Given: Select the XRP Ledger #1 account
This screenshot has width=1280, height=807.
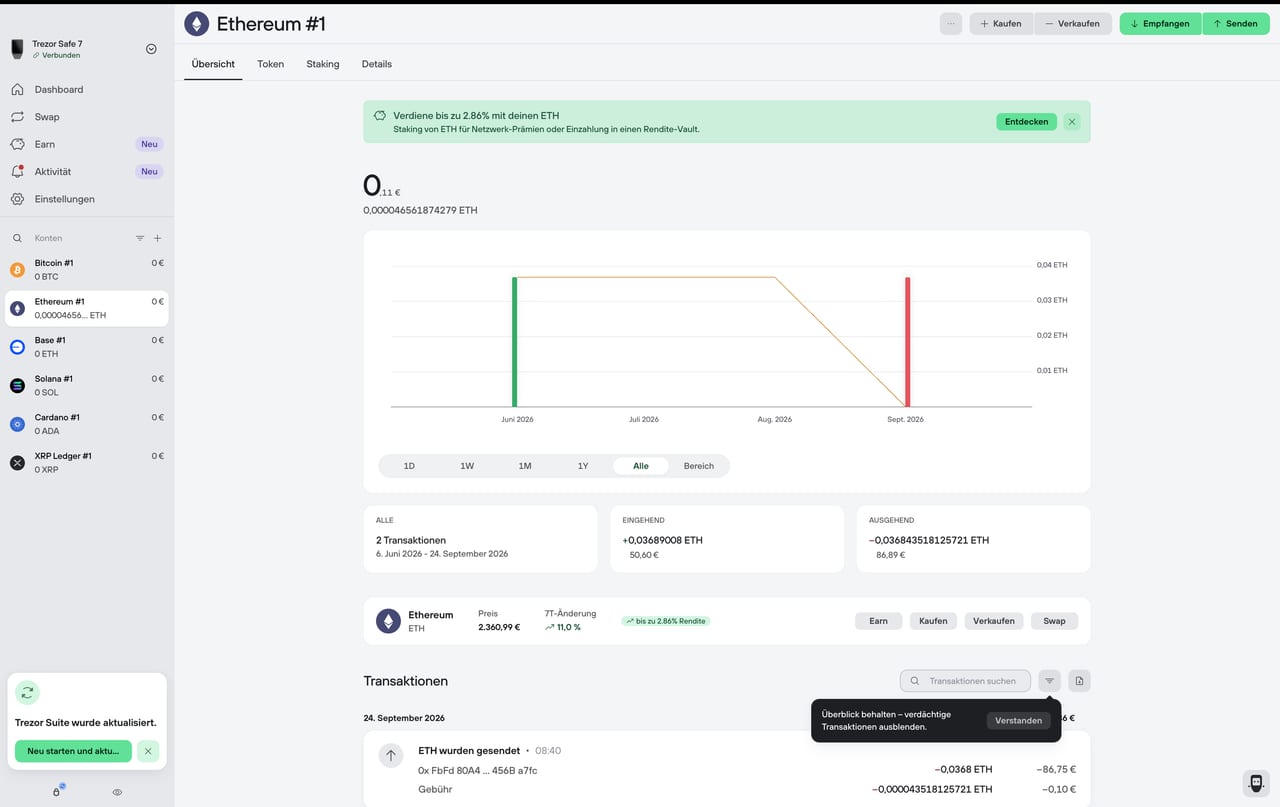Looking at the screenshot, I should (87, 462).
